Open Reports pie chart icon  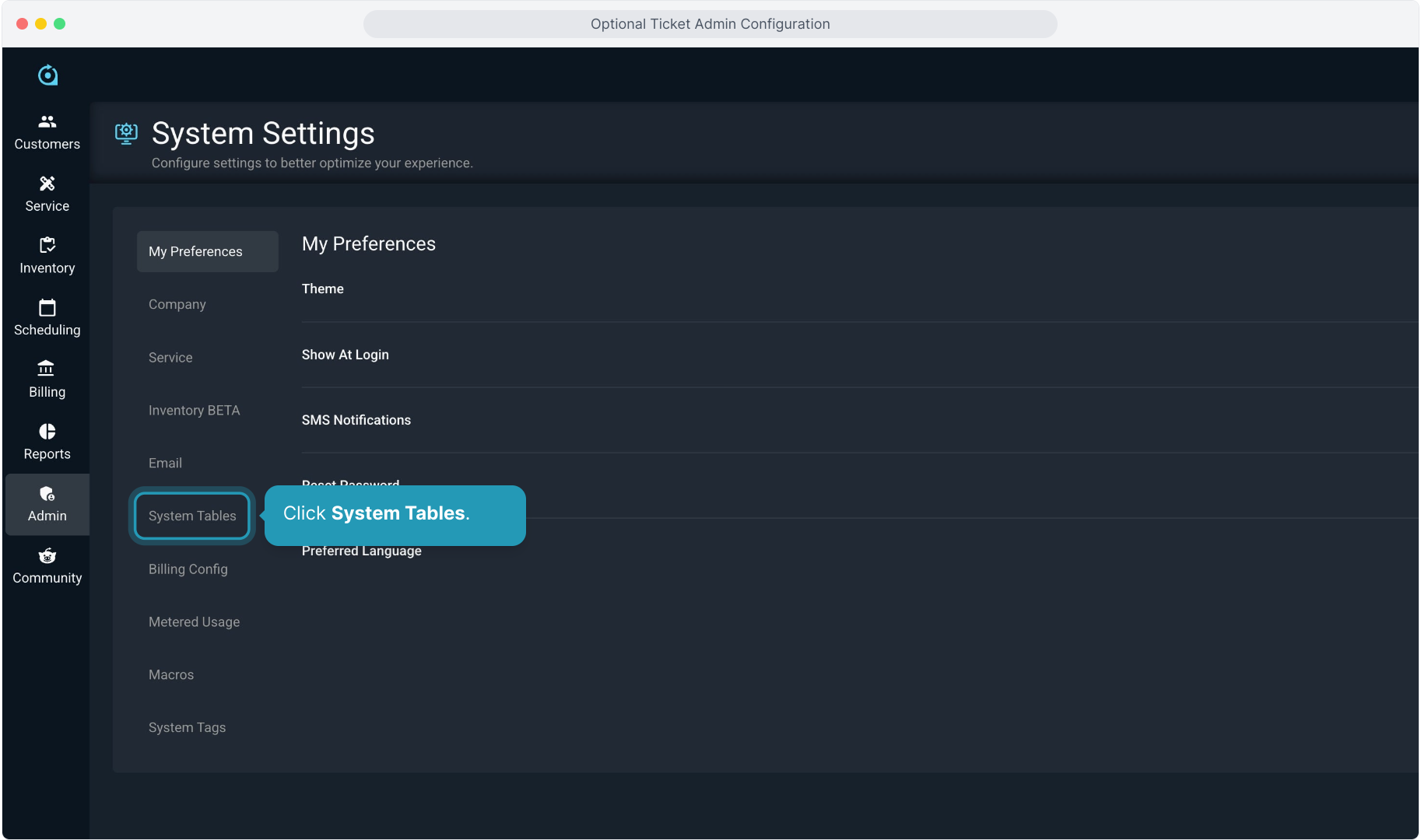pos(47,432)
